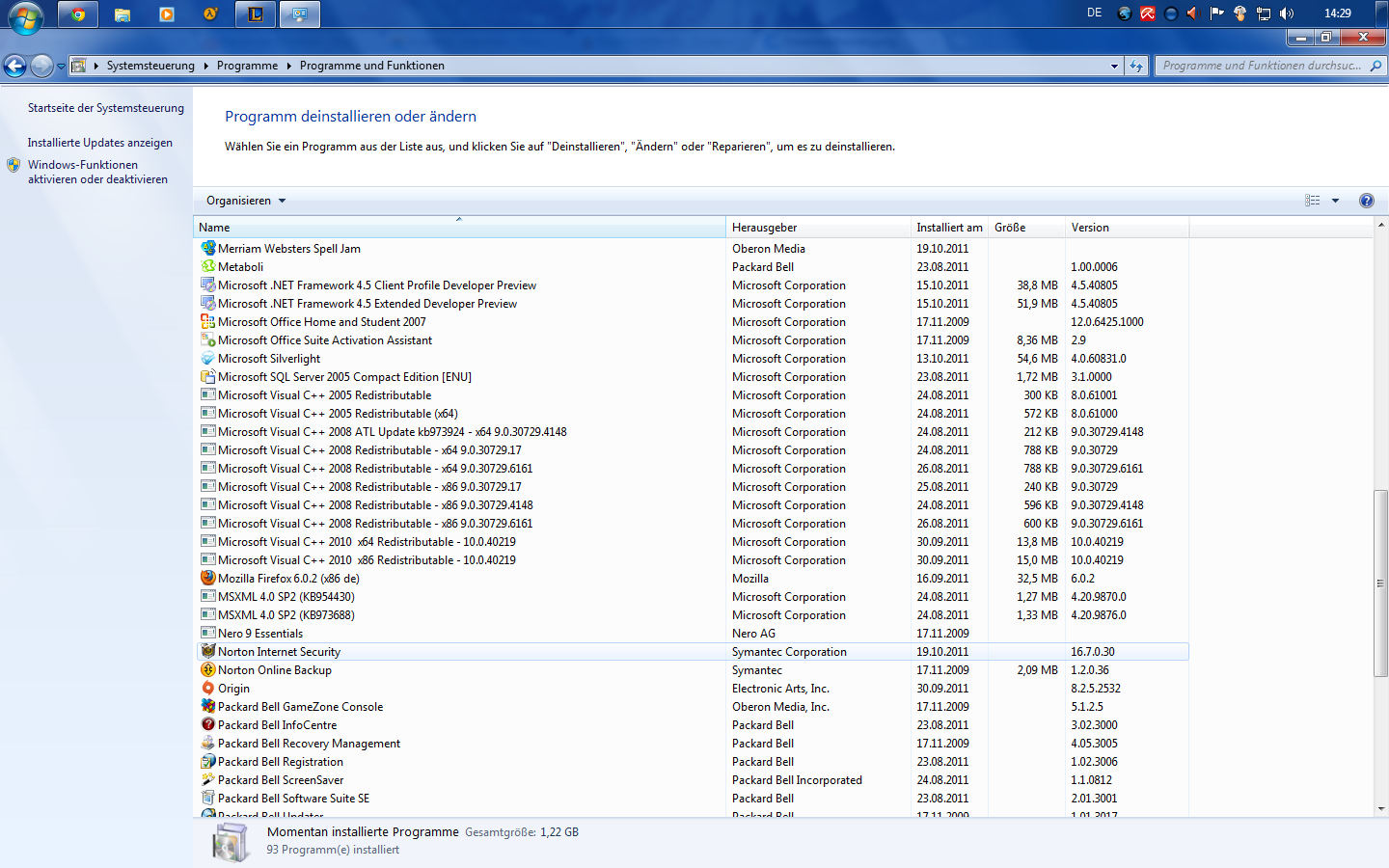The width and height of the screenshot is (1389, 868).
Task: Go back with the Back arrow button
Action: pos(14,66)
